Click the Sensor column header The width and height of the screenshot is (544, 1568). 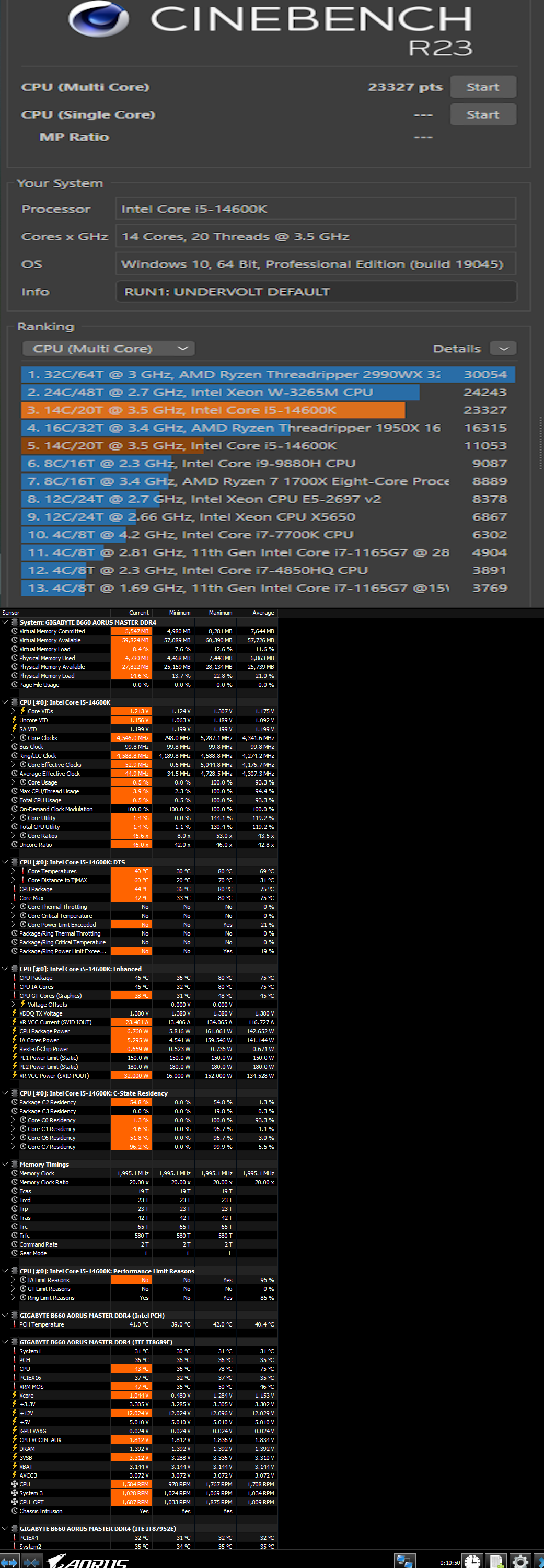point(55,613)
